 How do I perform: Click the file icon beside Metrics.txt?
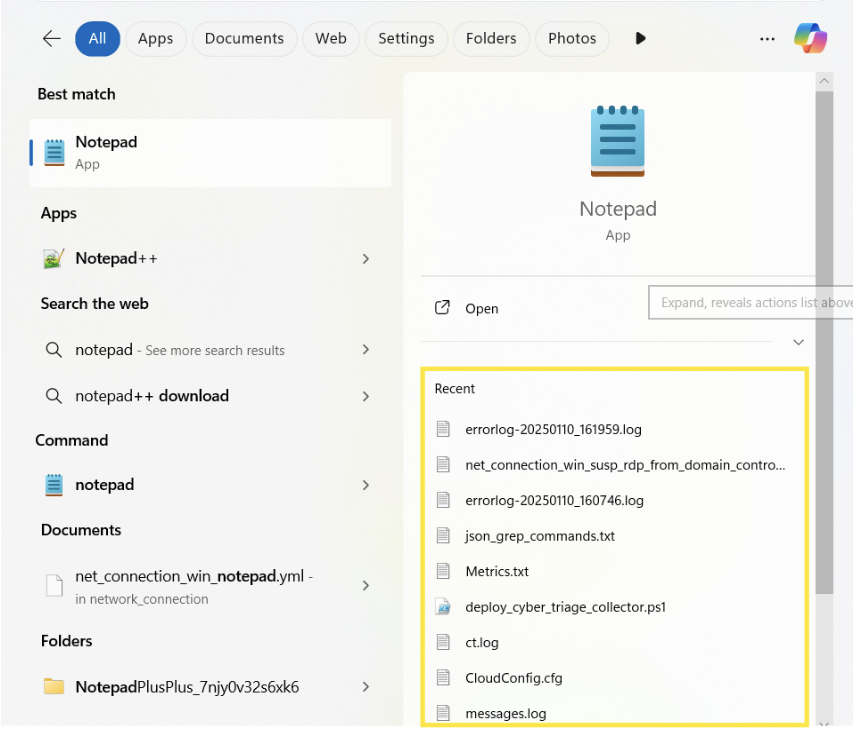(444, 572)
